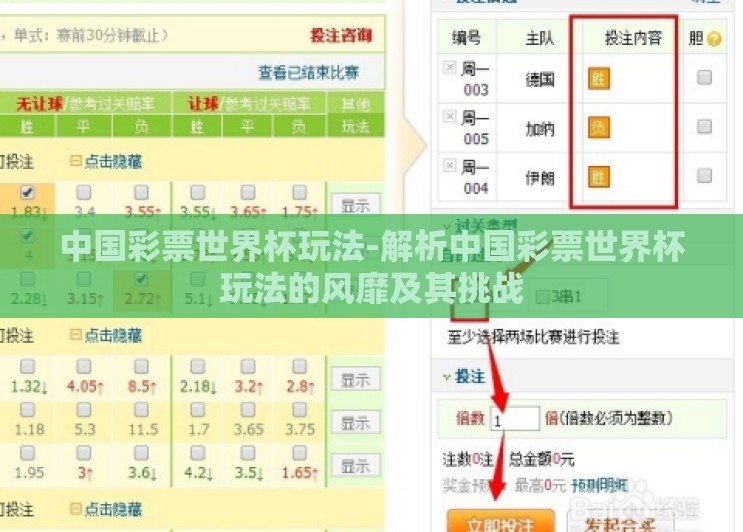Open the 投注咨询 link
This screenshot has width=743, height=532.
pyautogui.click(x=341, y=36)
